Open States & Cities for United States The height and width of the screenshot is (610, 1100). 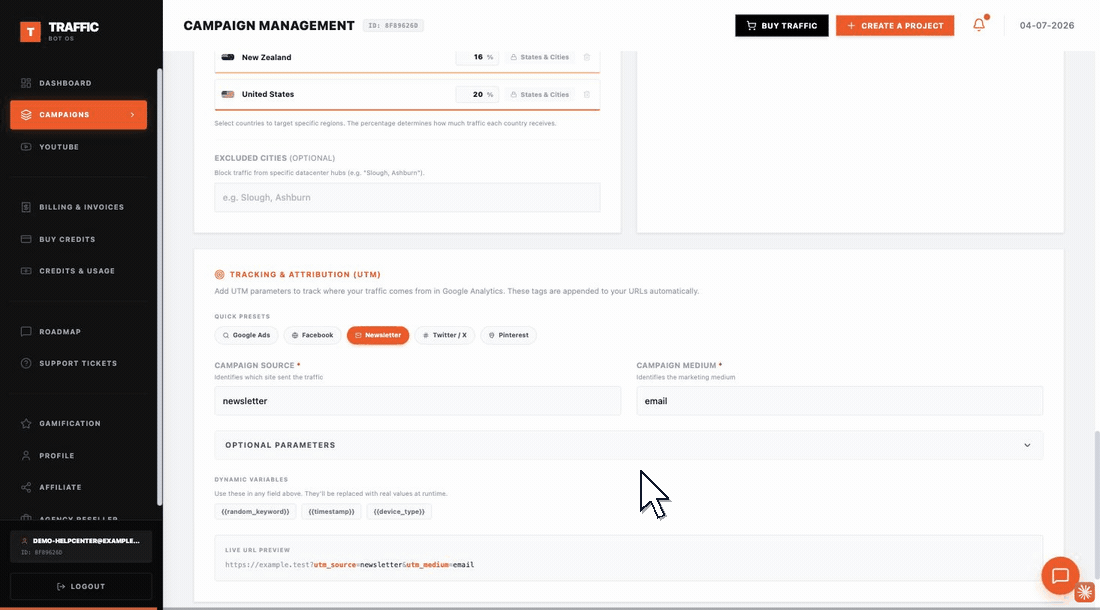click(539, 95)
